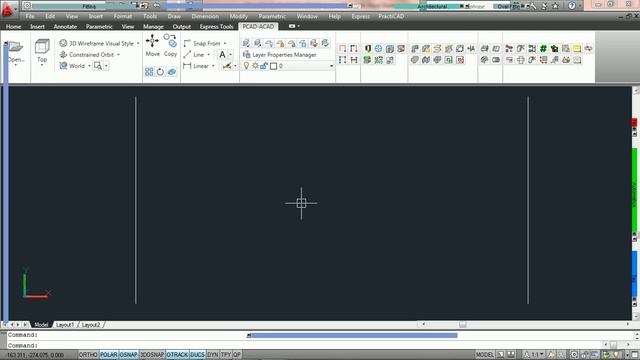Toggle 3DOSNAP in status bar

[152, 355]
